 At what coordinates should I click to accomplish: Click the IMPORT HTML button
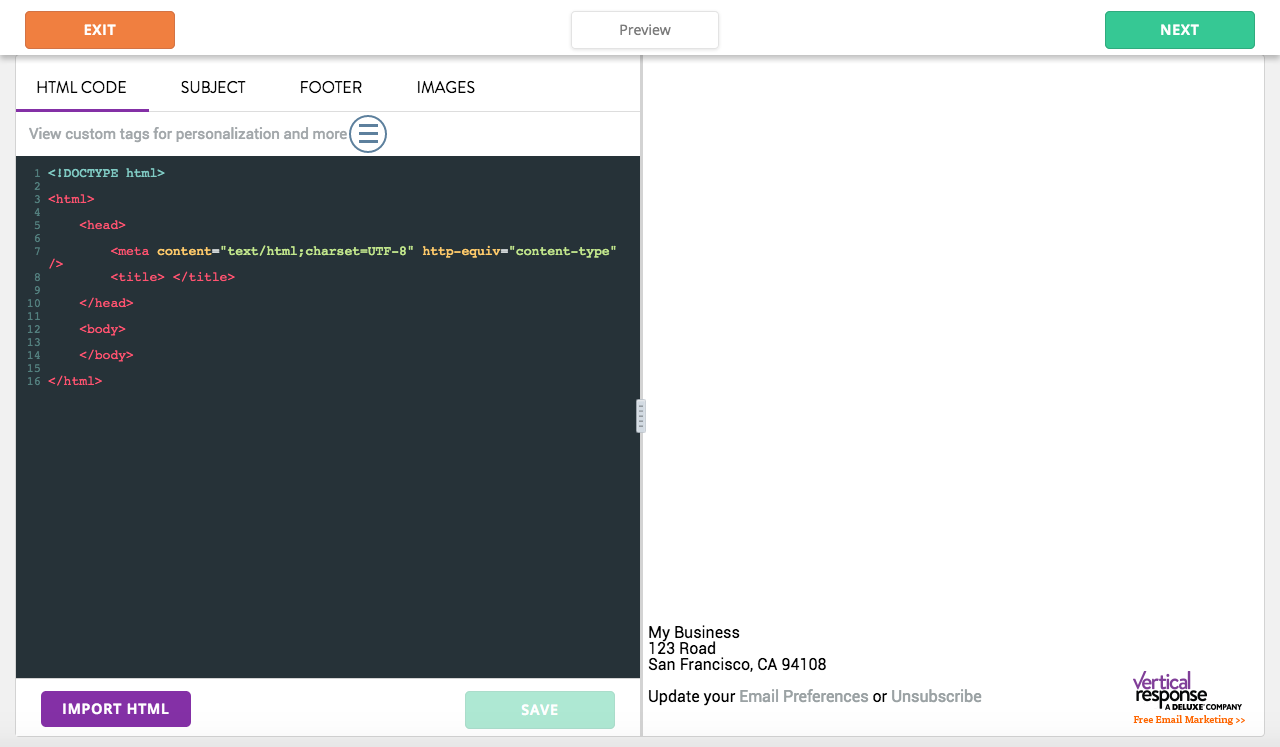[x=116, y=709]
